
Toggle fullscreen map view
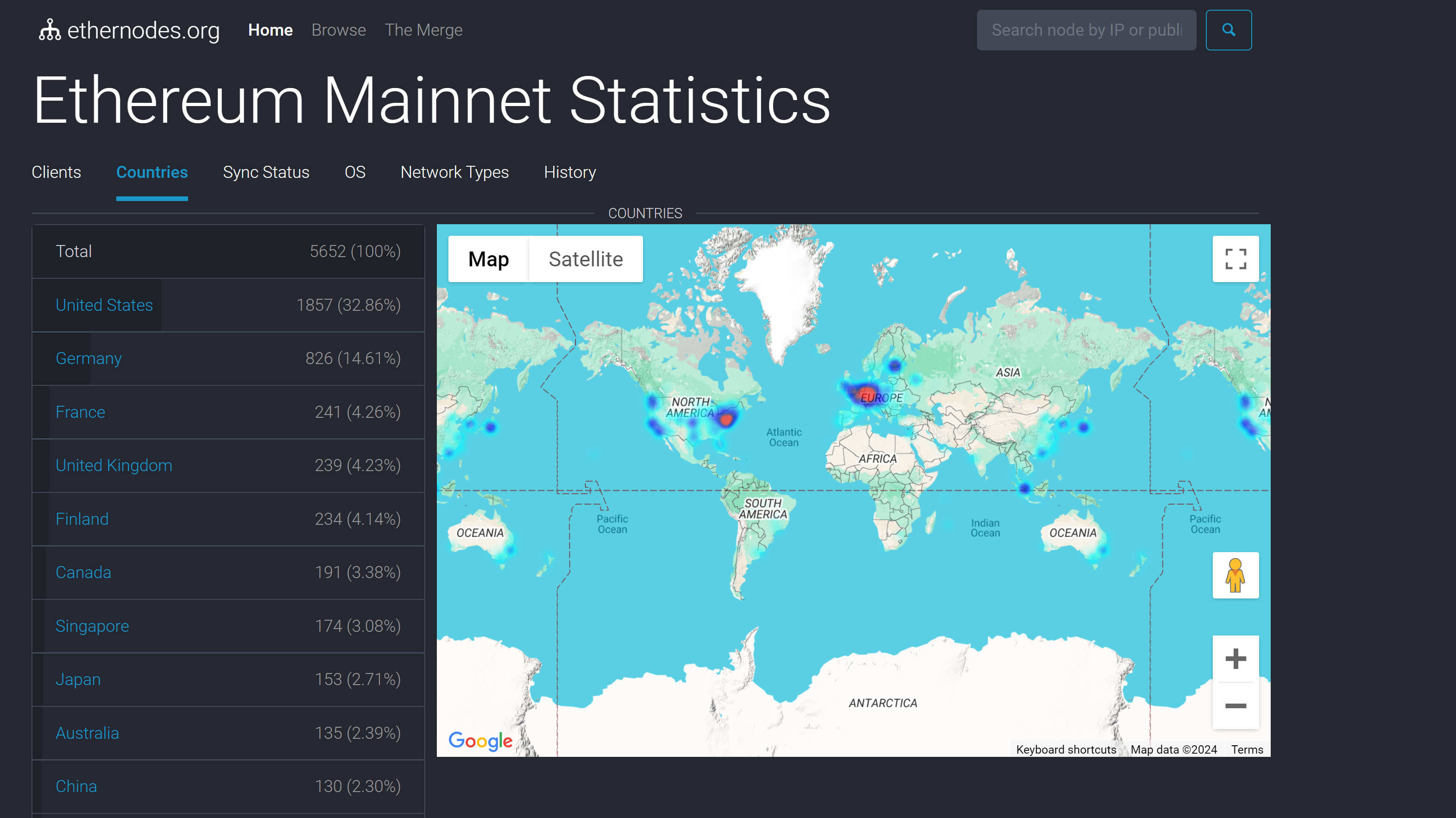click(x=1235, y=259)
